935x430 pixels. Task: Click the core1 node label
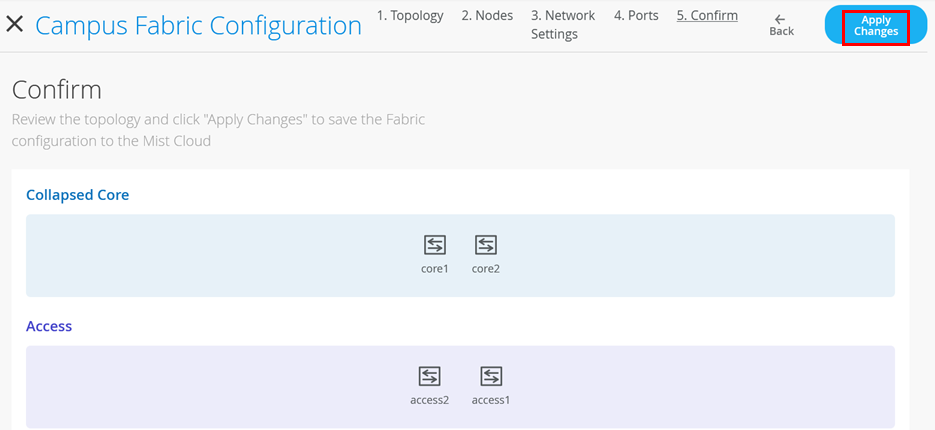click(435, 268)
